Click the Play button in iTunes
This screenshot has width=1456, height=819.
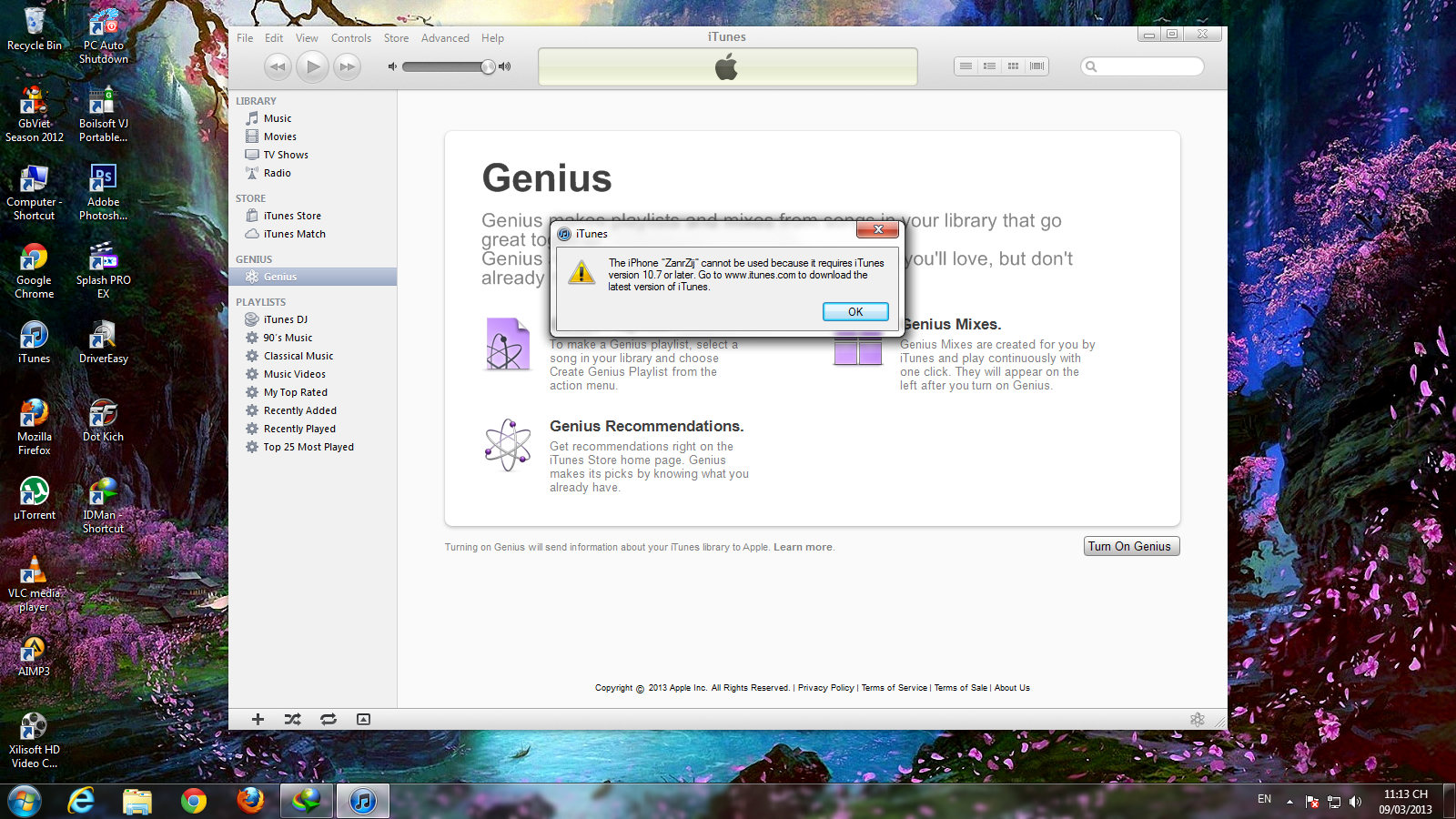(x=312, y=66)
